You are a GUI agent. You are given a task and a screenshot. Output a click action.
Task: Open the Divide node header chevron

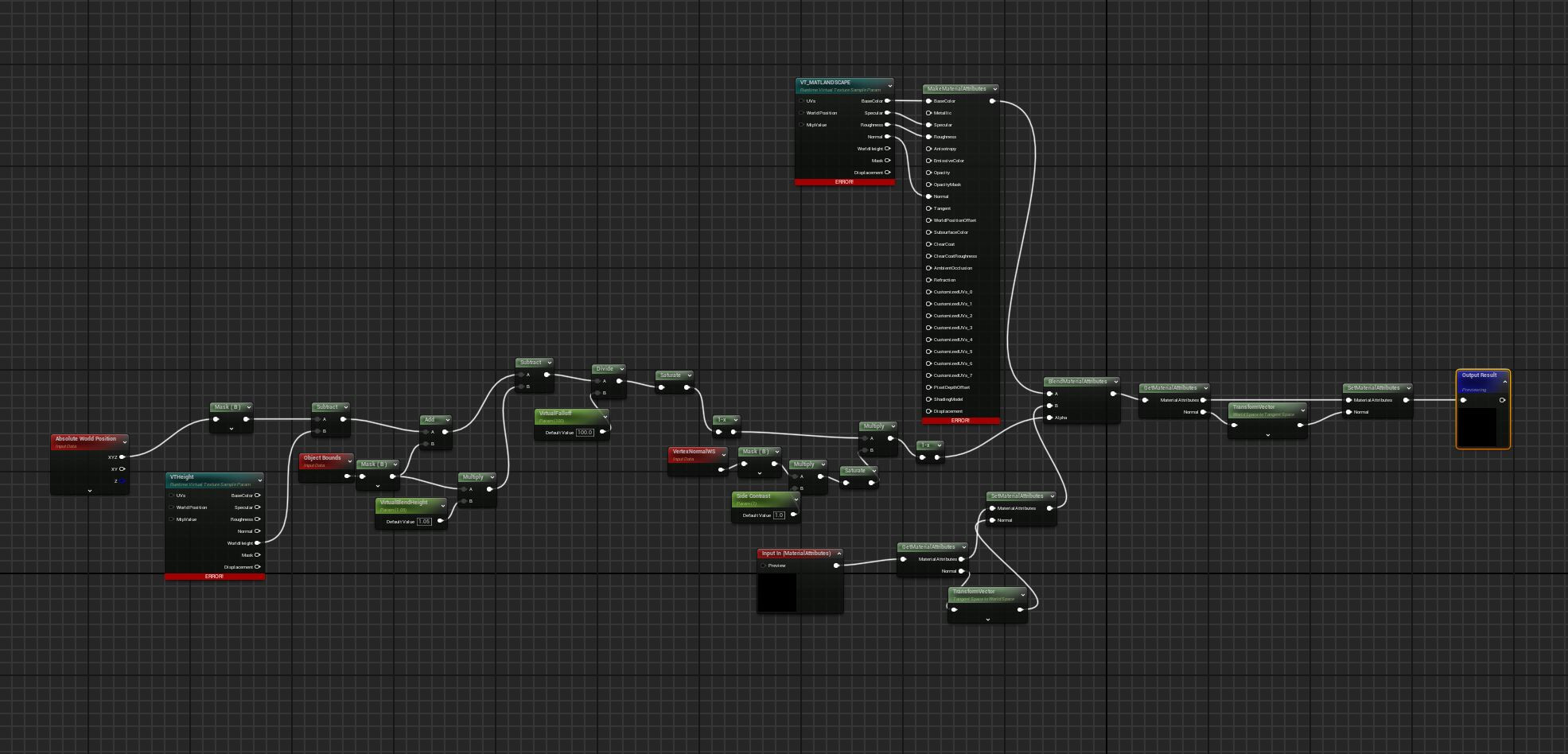[x=621, y=369]
